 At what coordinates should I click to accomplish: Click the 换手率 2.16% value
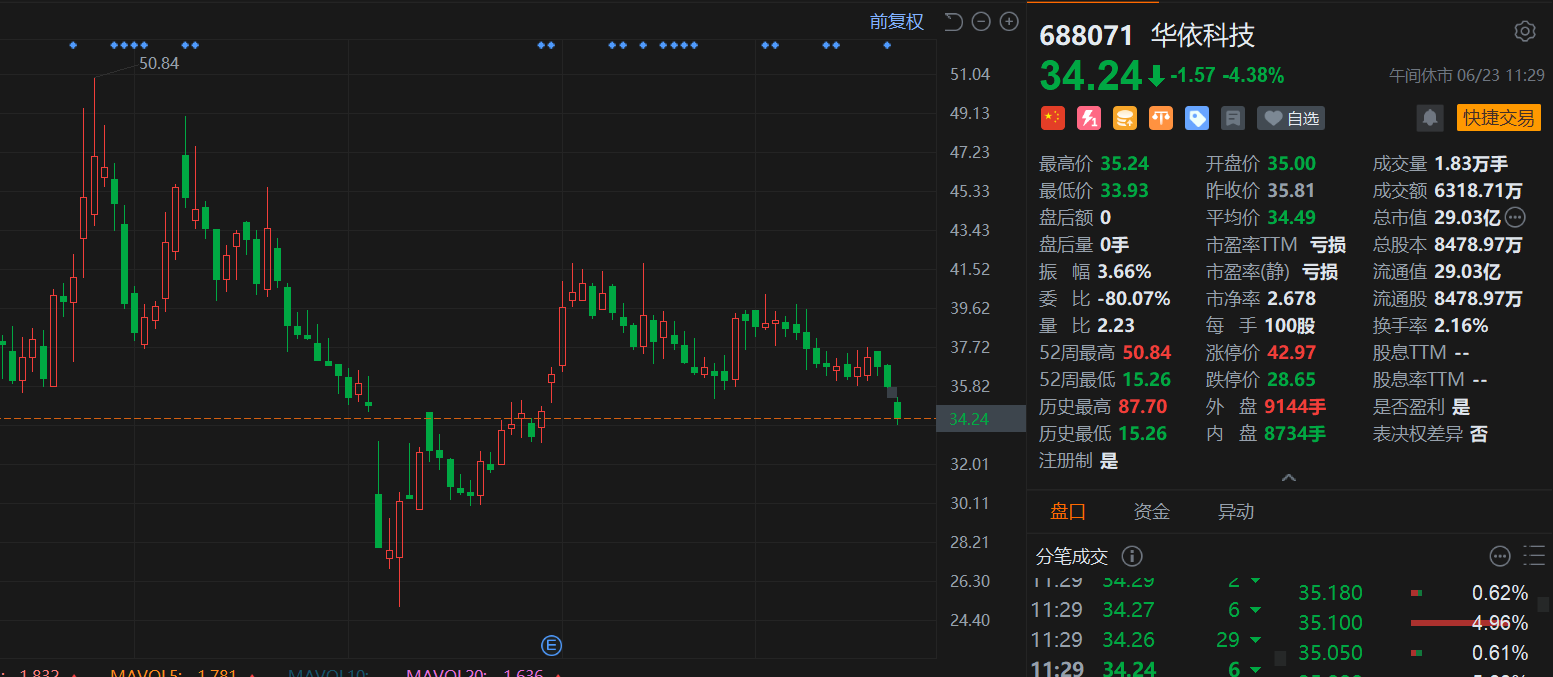coord(1461,326)
